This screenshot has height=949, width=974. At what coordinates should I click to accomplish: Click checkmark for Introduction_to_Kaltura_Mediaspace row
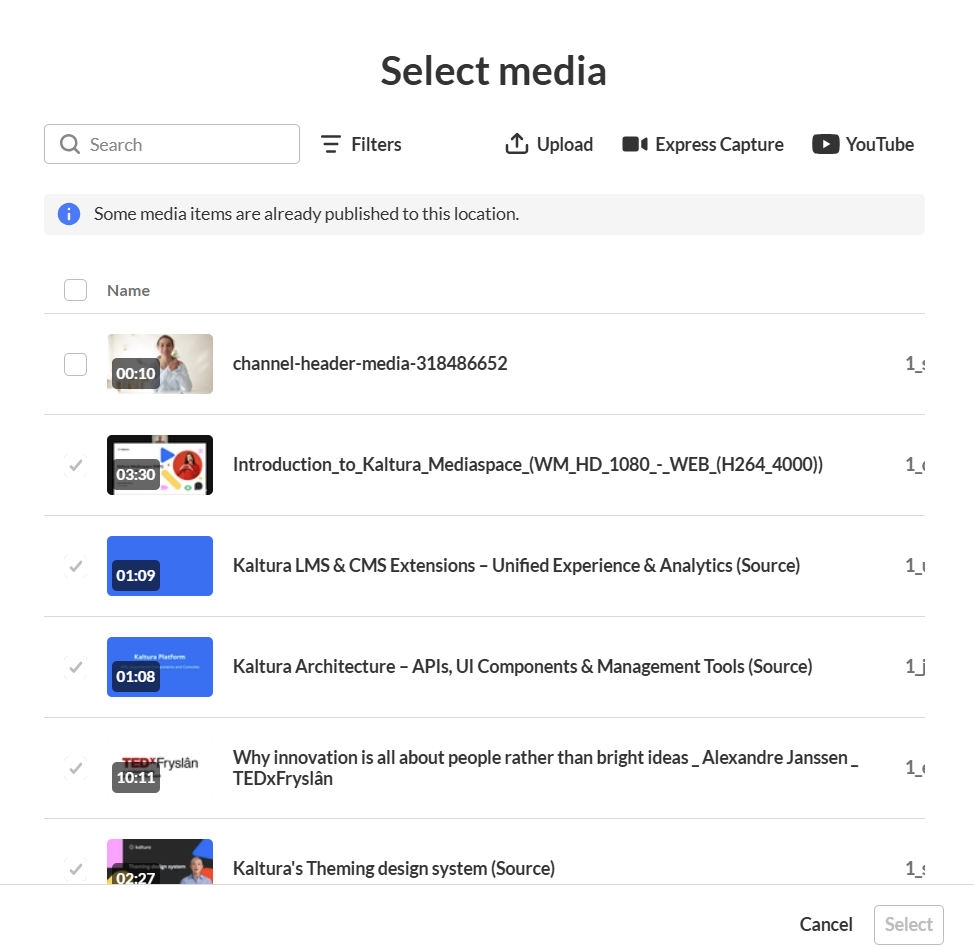coord(76,465)
